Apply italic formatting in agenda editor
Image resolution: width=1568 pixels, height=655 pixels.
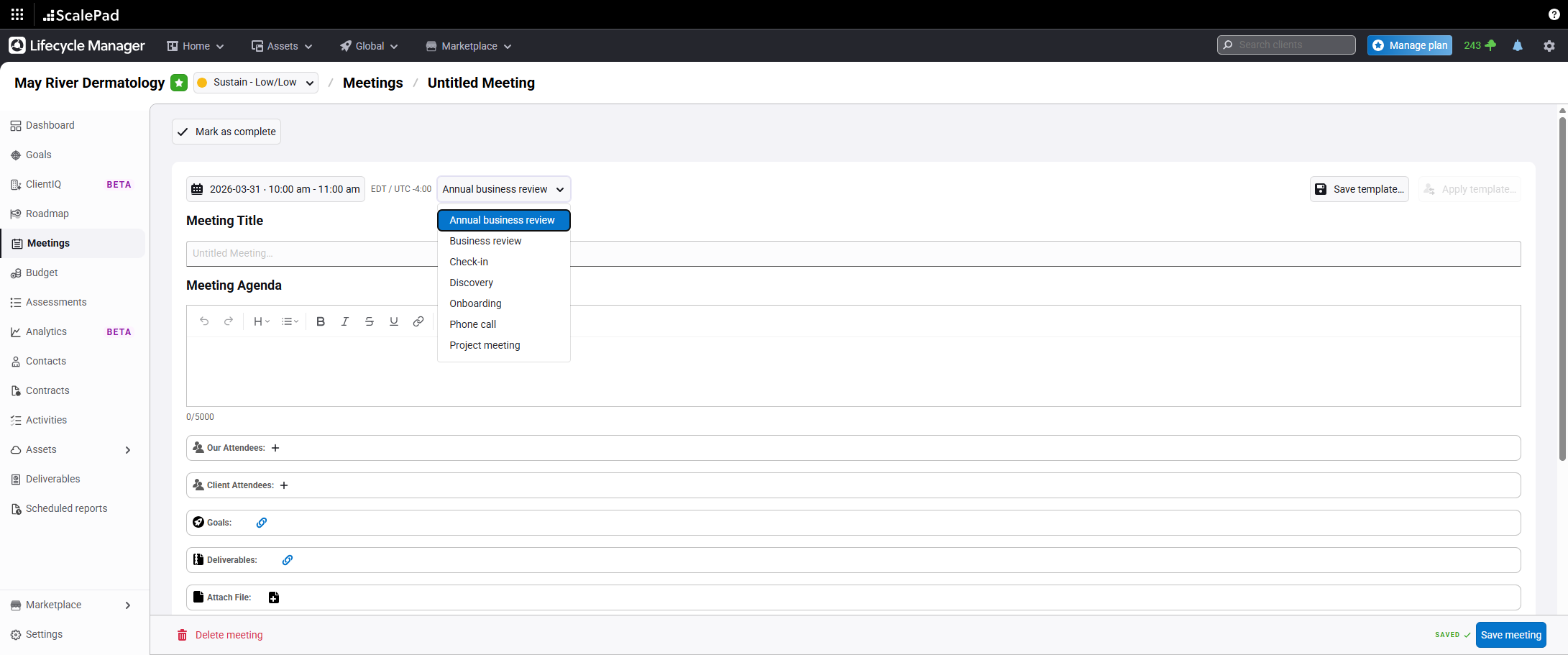(345, 321)
